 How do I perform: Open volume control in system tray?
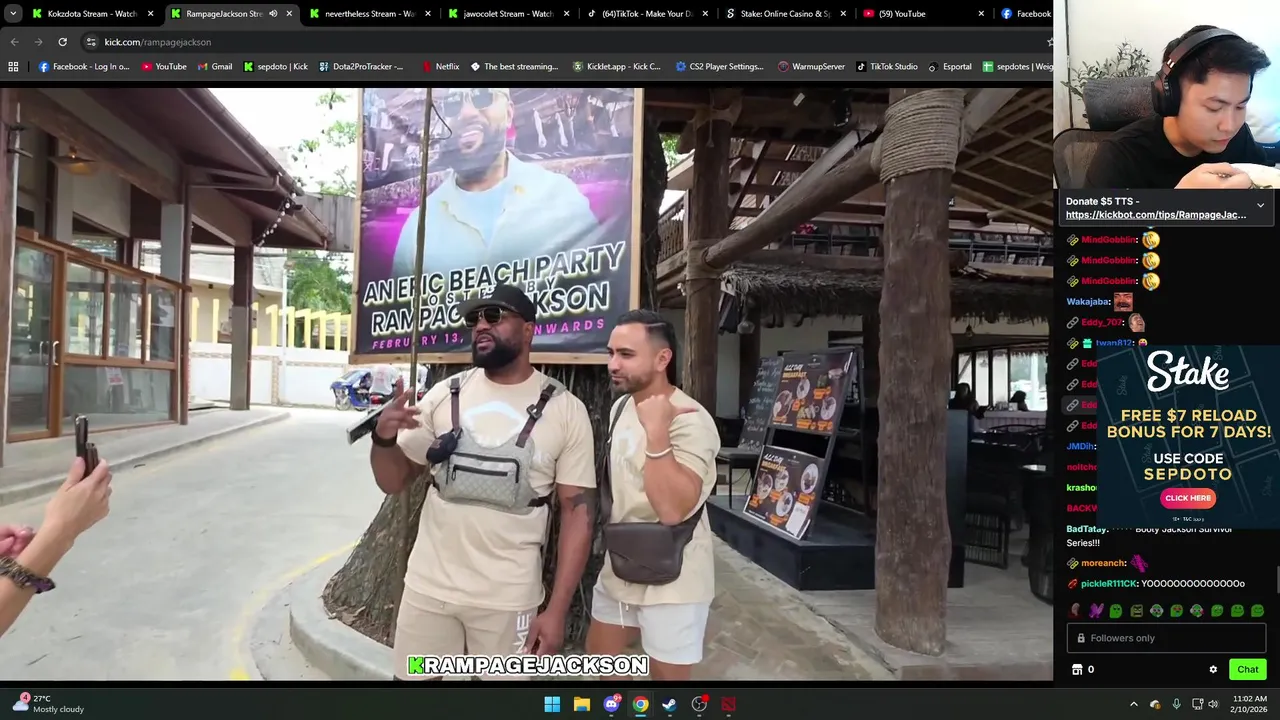[x=1213, y=704]
